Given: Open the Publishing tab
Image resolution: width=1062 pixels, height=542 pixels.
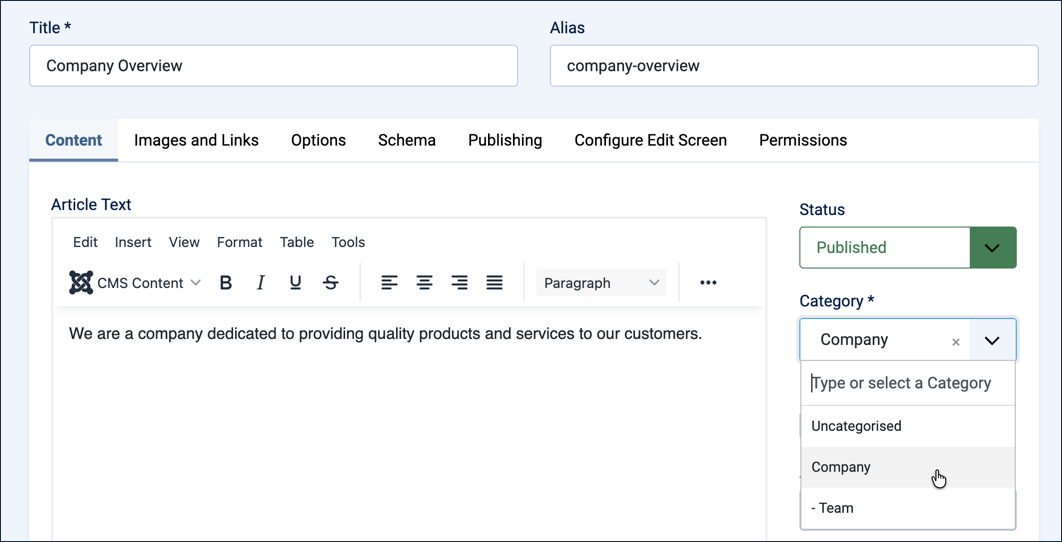Looking at the screenshot, I should click(505, 140).
